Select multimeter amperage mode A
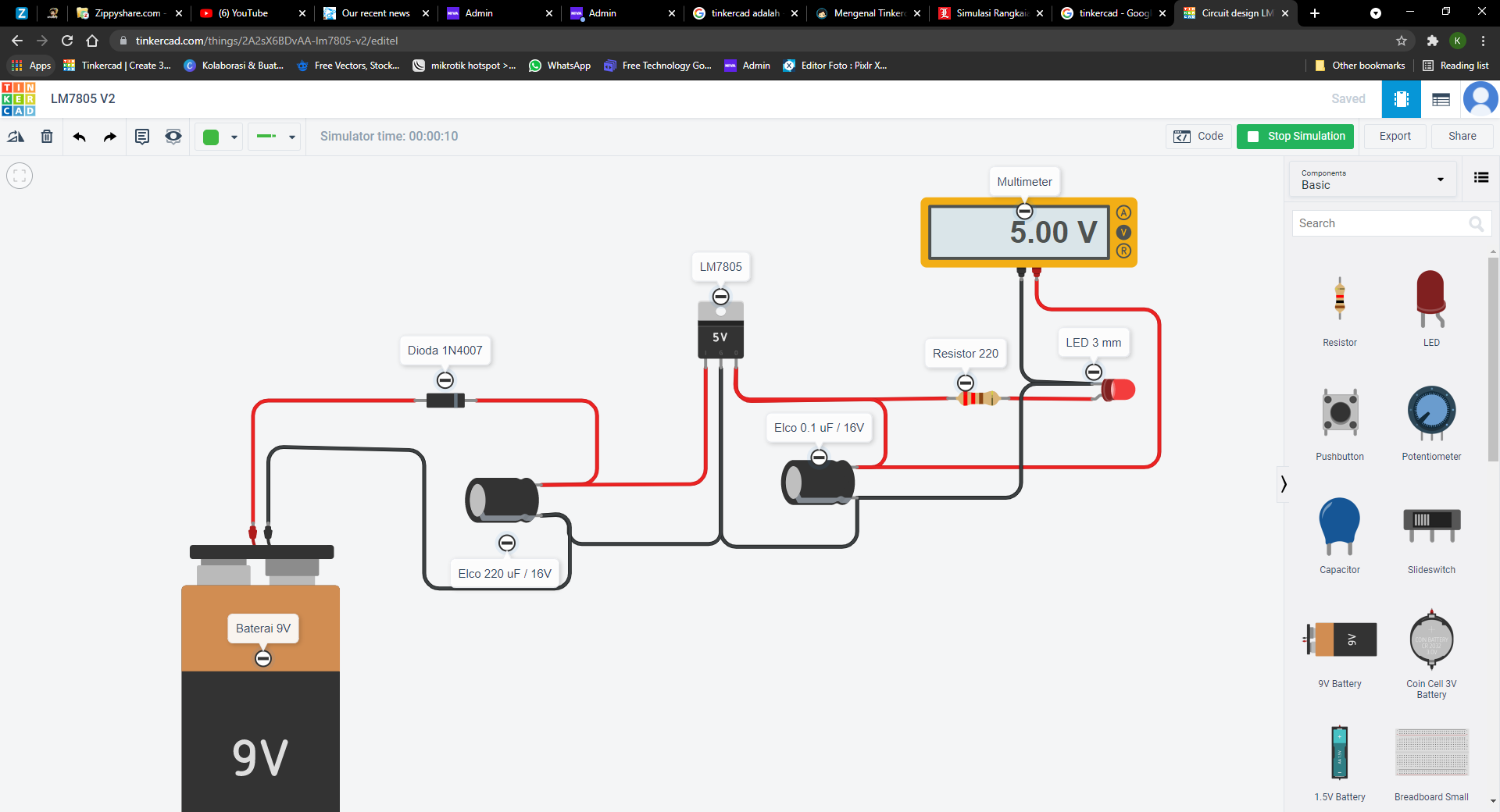Screen dimensions: 1500x812 (x=1123, y=213)
